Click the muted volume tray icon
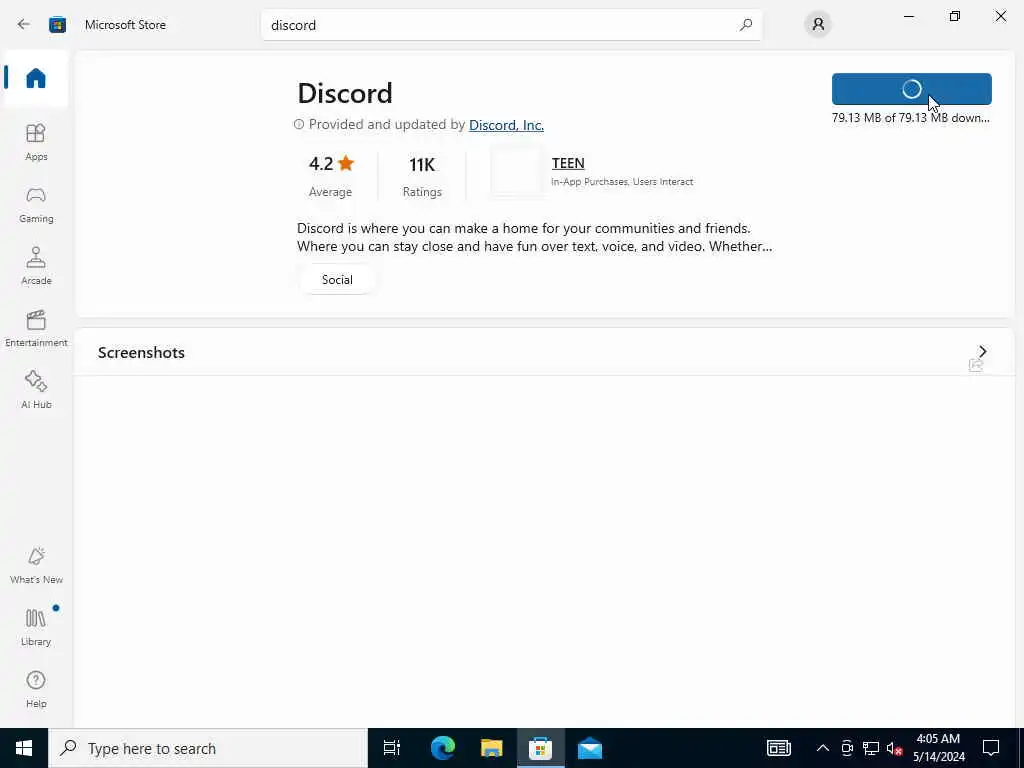Screen dimensions: 1024x768 [894, 748]
